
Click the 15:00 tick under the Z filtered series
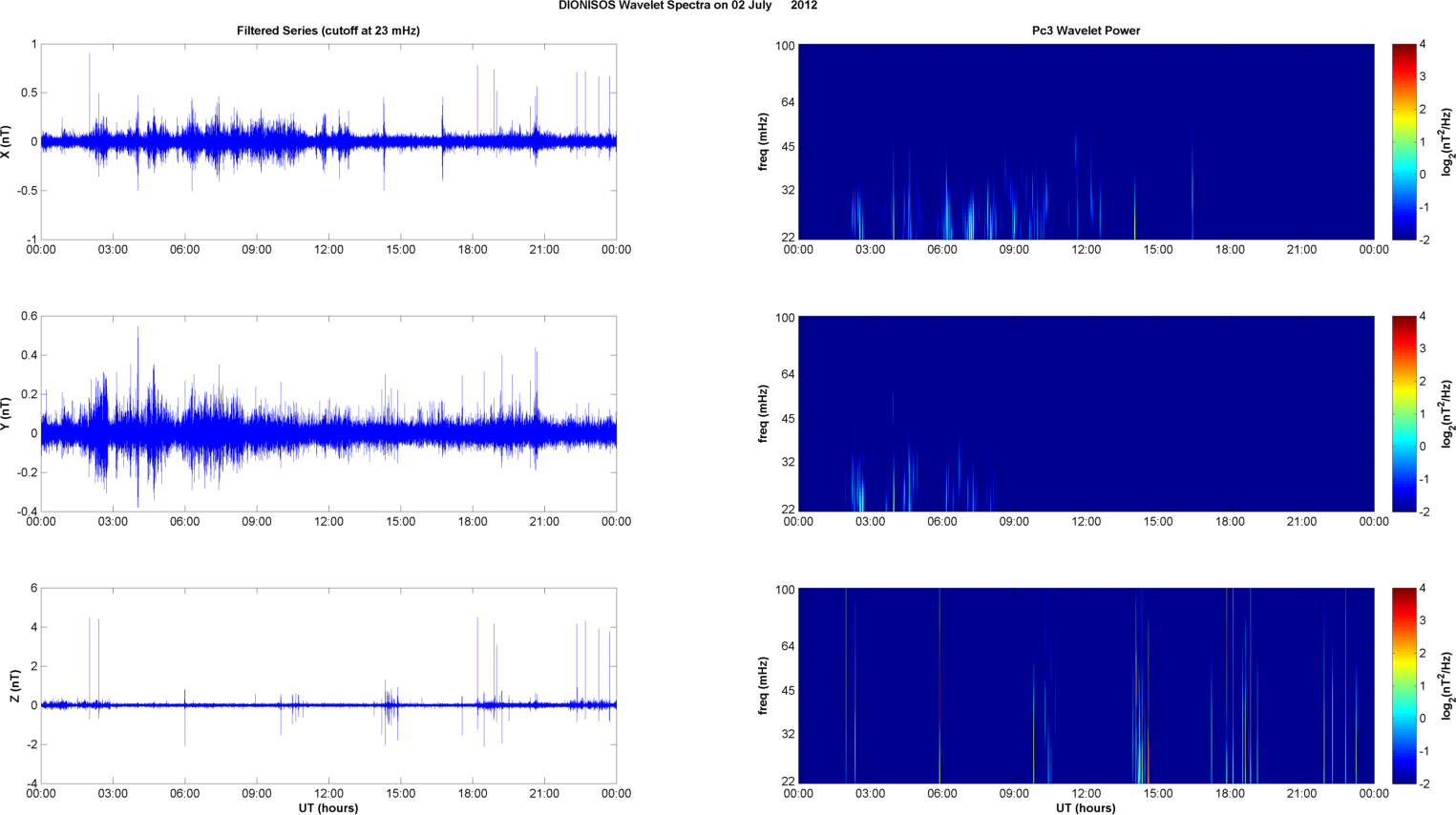coord(401,794)
